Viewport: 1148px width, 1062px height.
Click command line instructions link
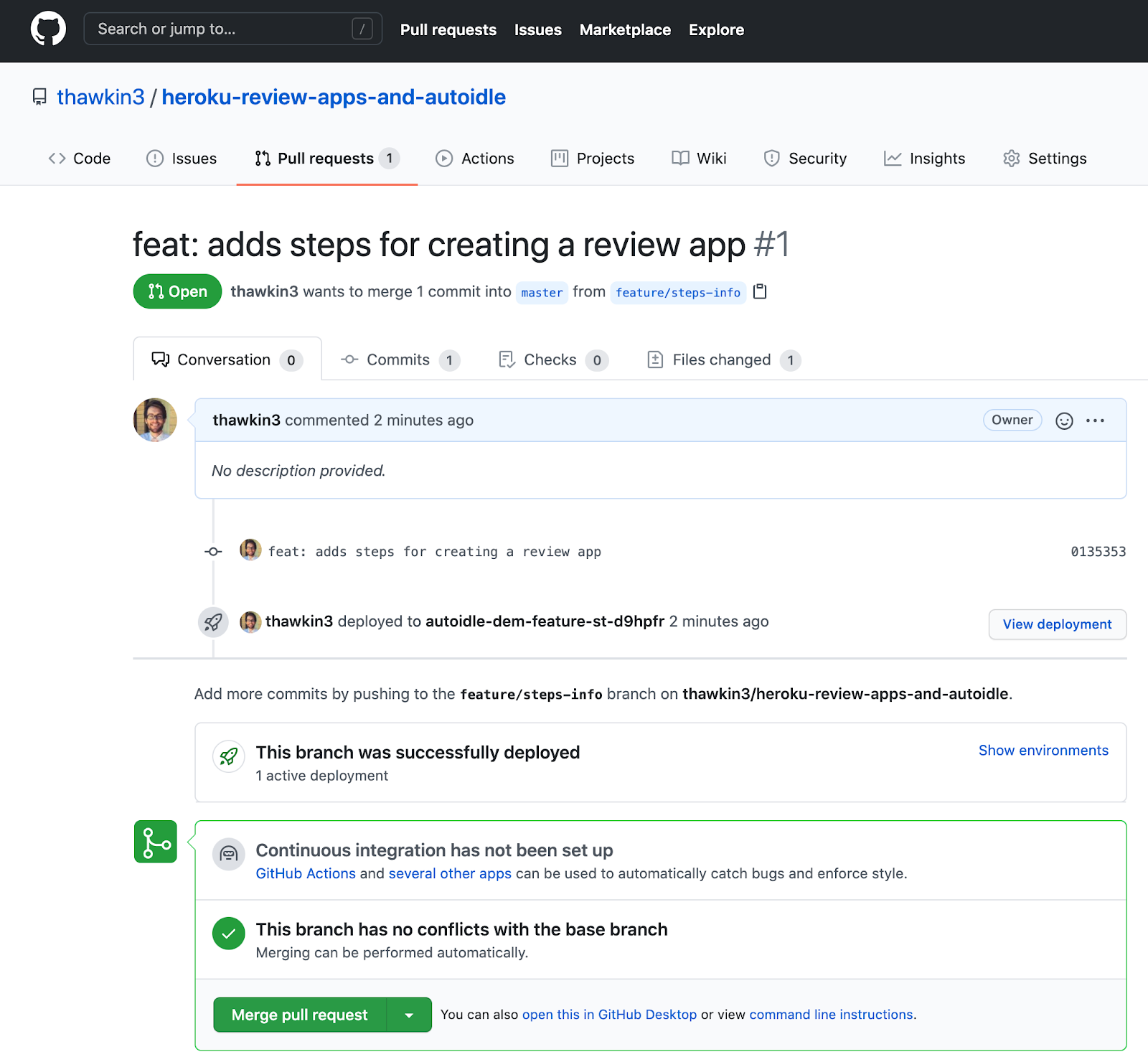[x=831, y=1015]
